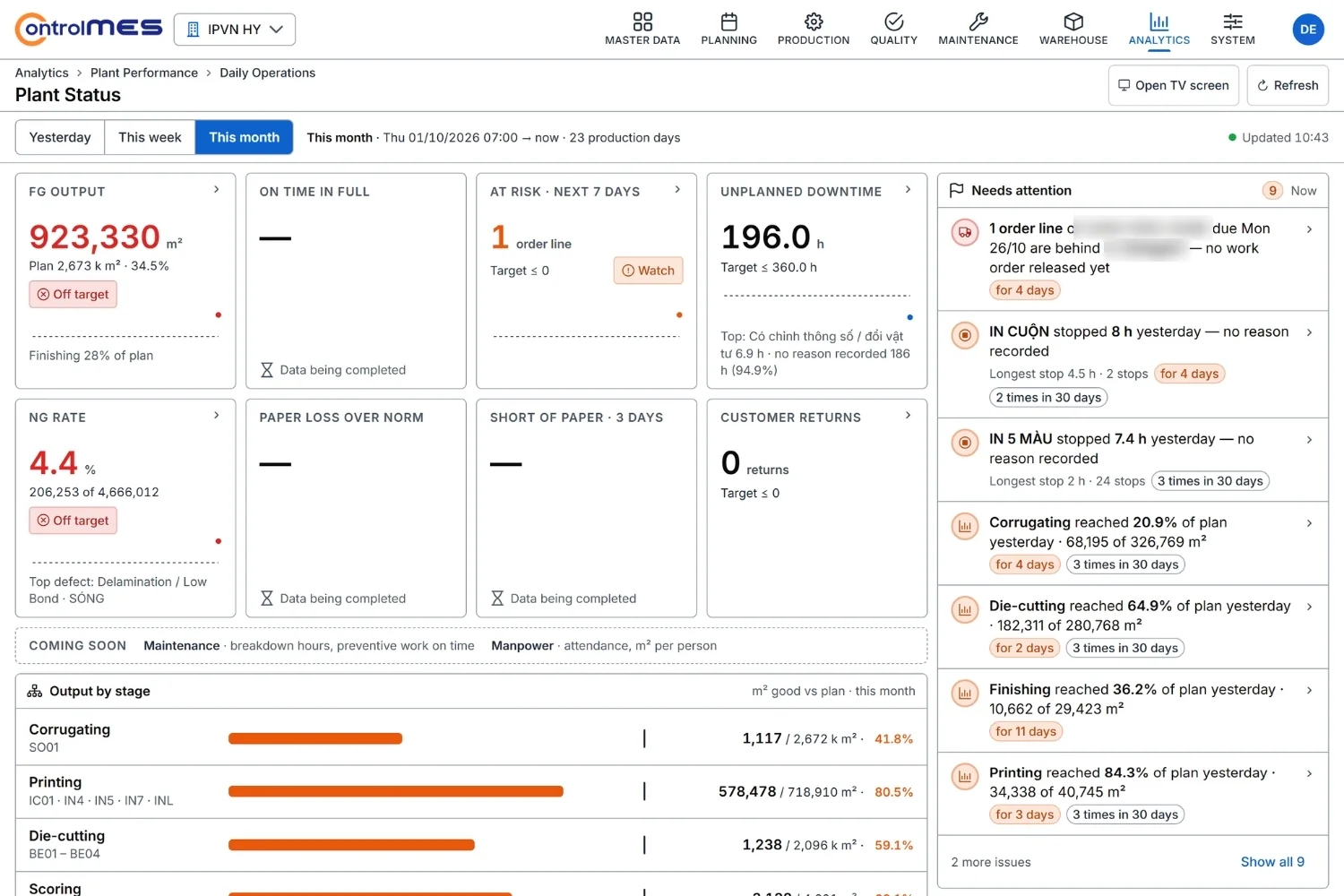Click truck icon on order line alert
The height and width of the screenshot is (896, 1344).
click(965, 232)
